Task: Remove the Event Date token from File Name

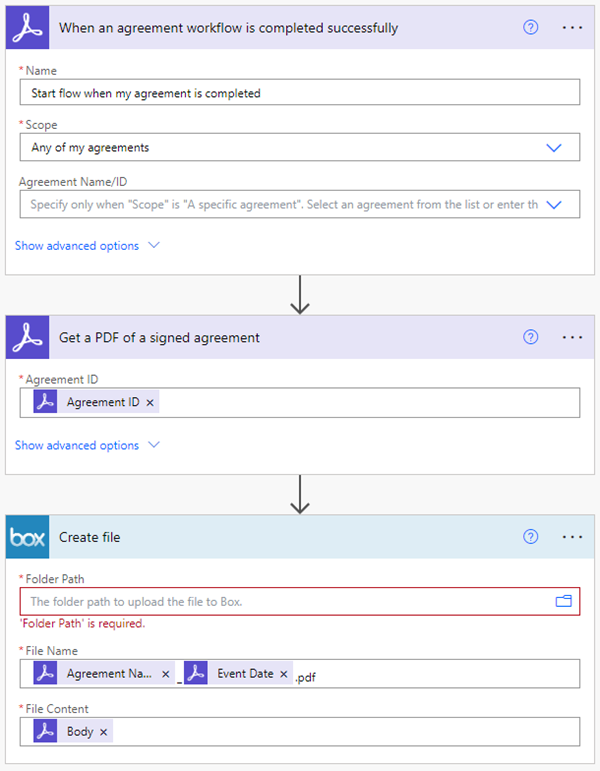Action: click(x=283, y=674)
